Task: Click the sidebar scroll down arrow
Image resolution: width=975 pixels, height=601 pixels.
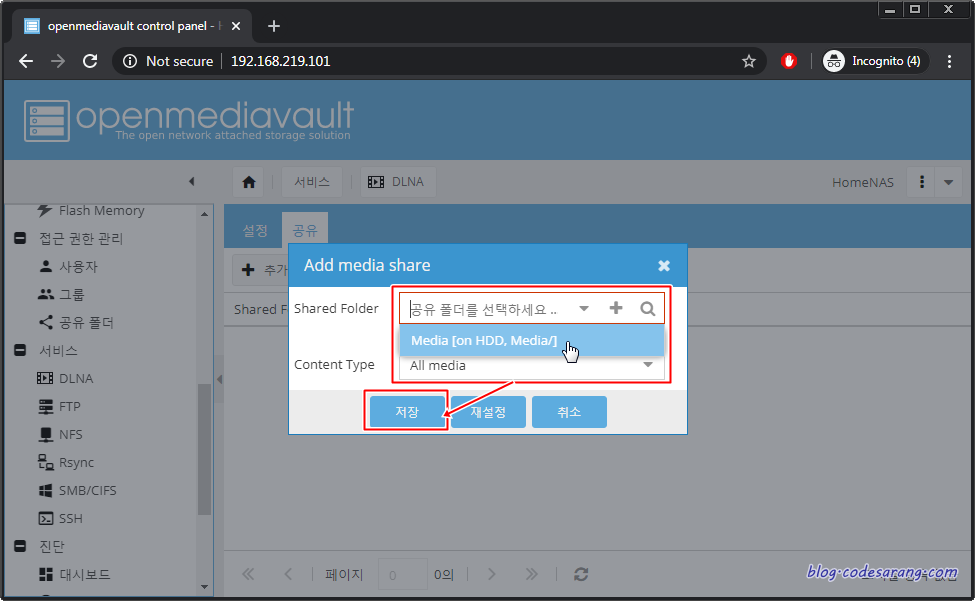Action: (205, 587)
